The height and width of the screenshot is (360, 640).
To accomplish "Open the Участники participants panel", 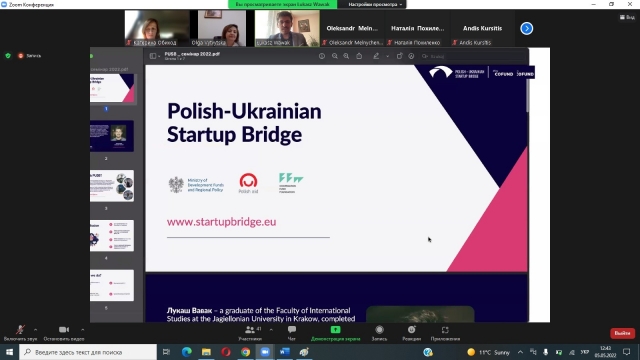I will pos(250,333).
